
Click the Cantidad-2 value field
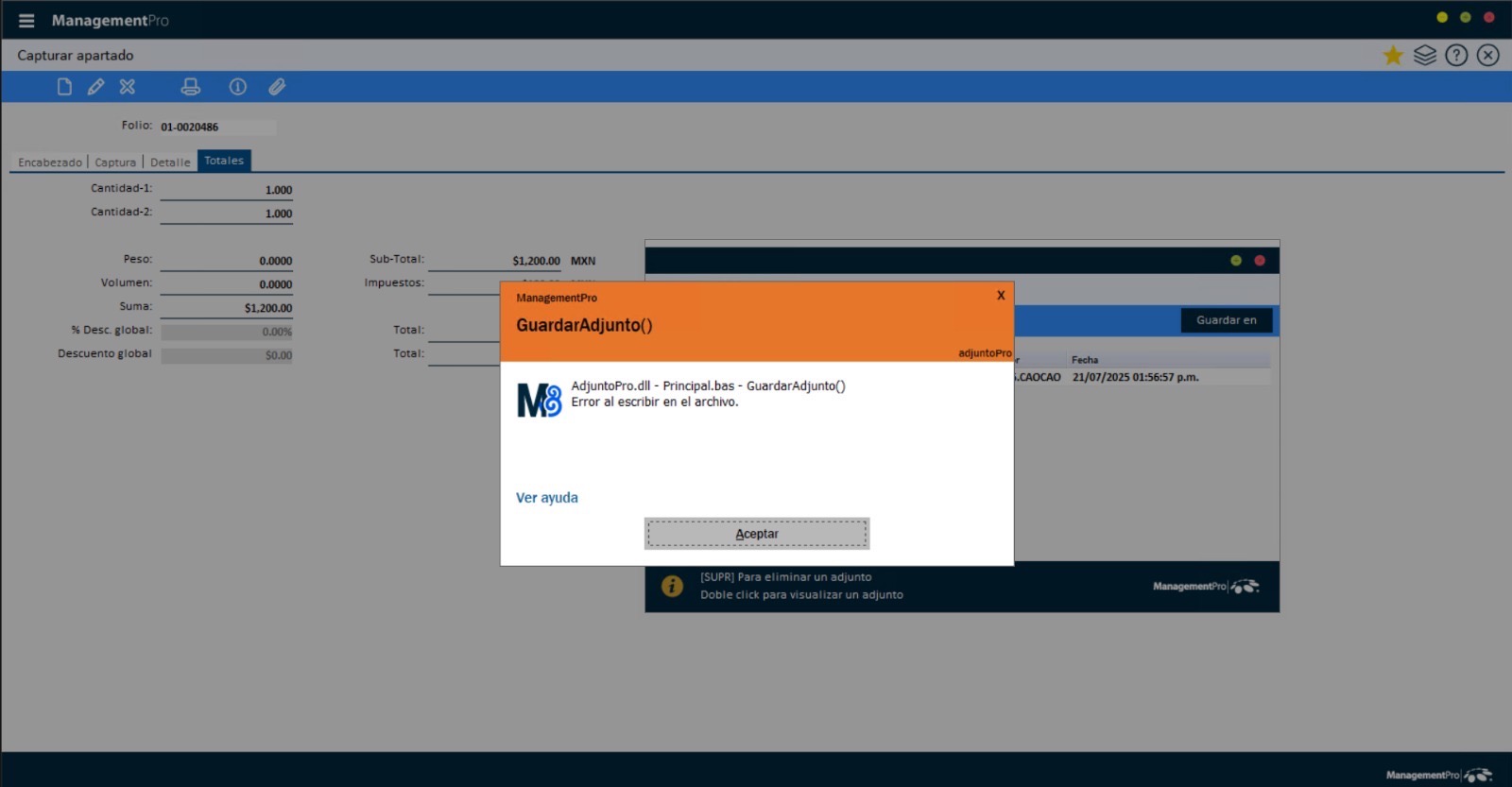227,214
